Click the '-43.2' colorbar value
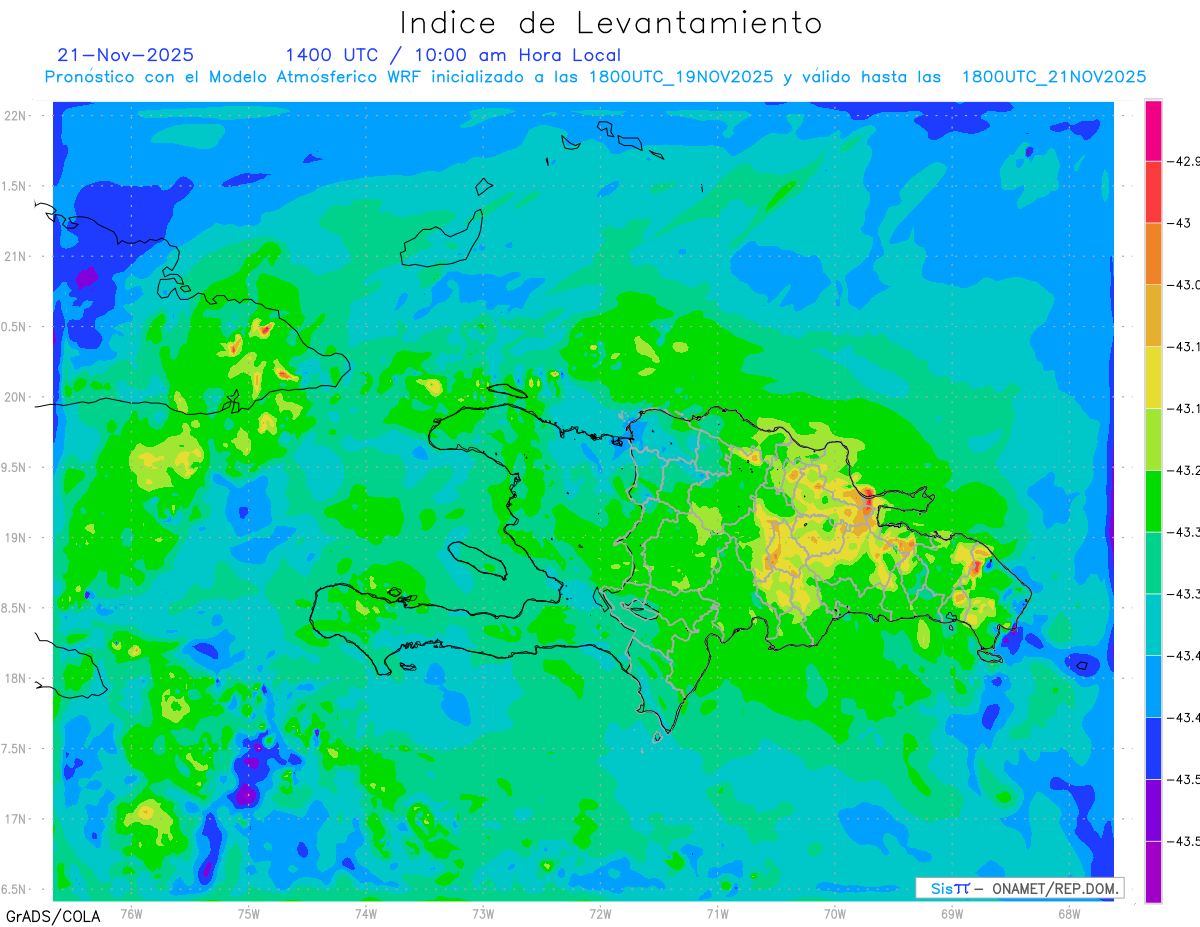 (1185, 470)
